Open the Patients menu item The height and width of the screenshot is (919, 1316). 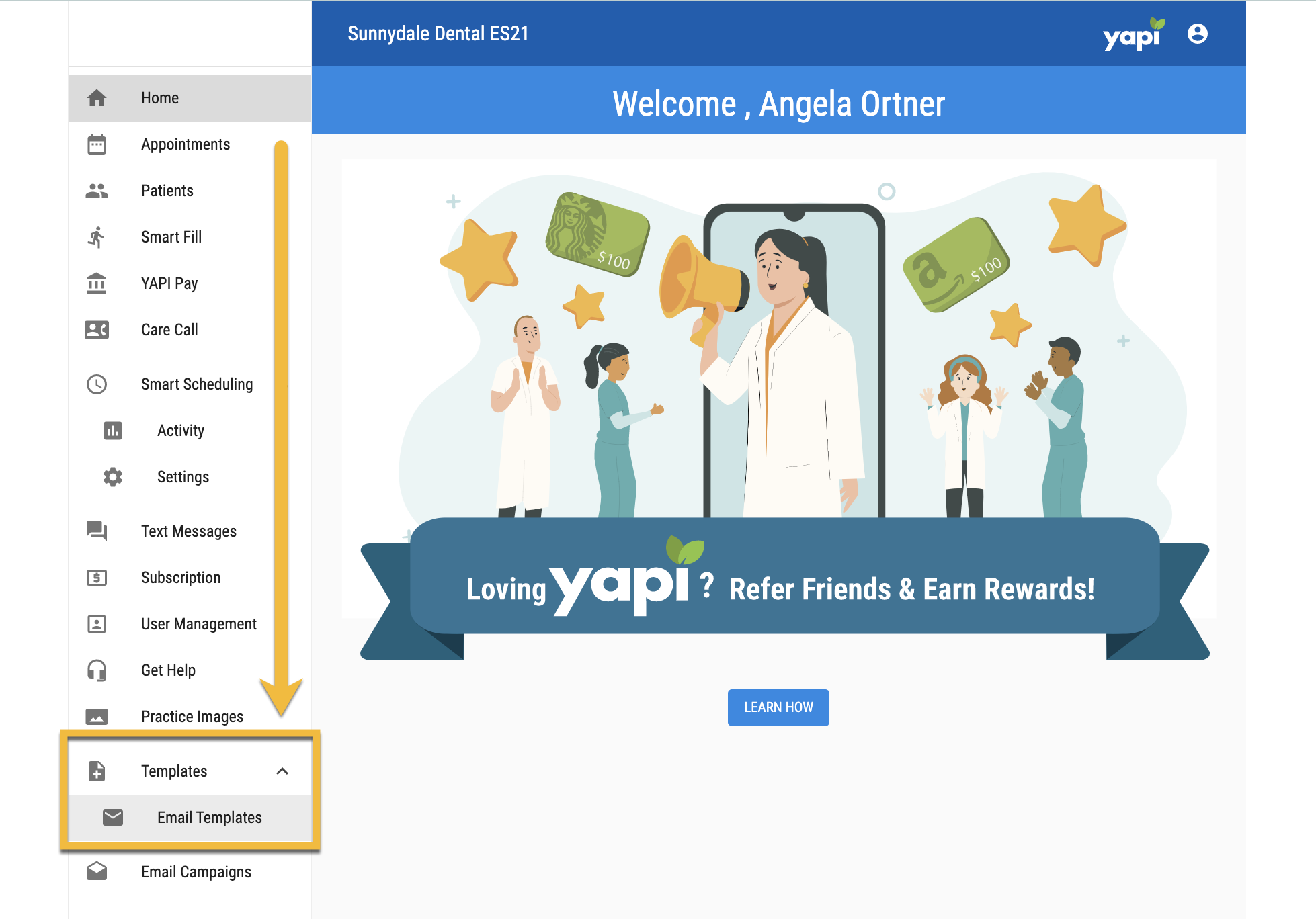(x=190, y=191)
